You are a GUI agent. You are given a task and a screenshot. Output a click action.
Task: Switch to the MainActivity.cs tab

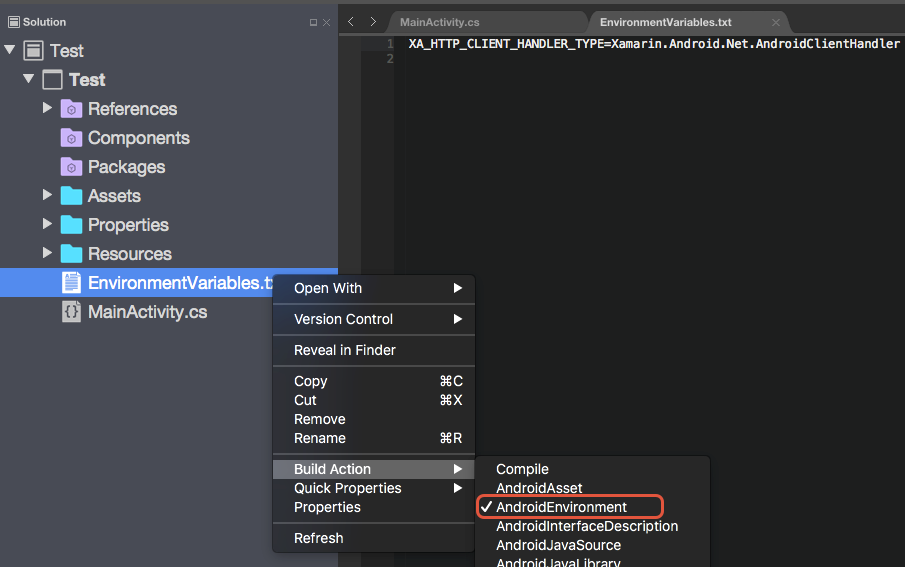[439, 23]
